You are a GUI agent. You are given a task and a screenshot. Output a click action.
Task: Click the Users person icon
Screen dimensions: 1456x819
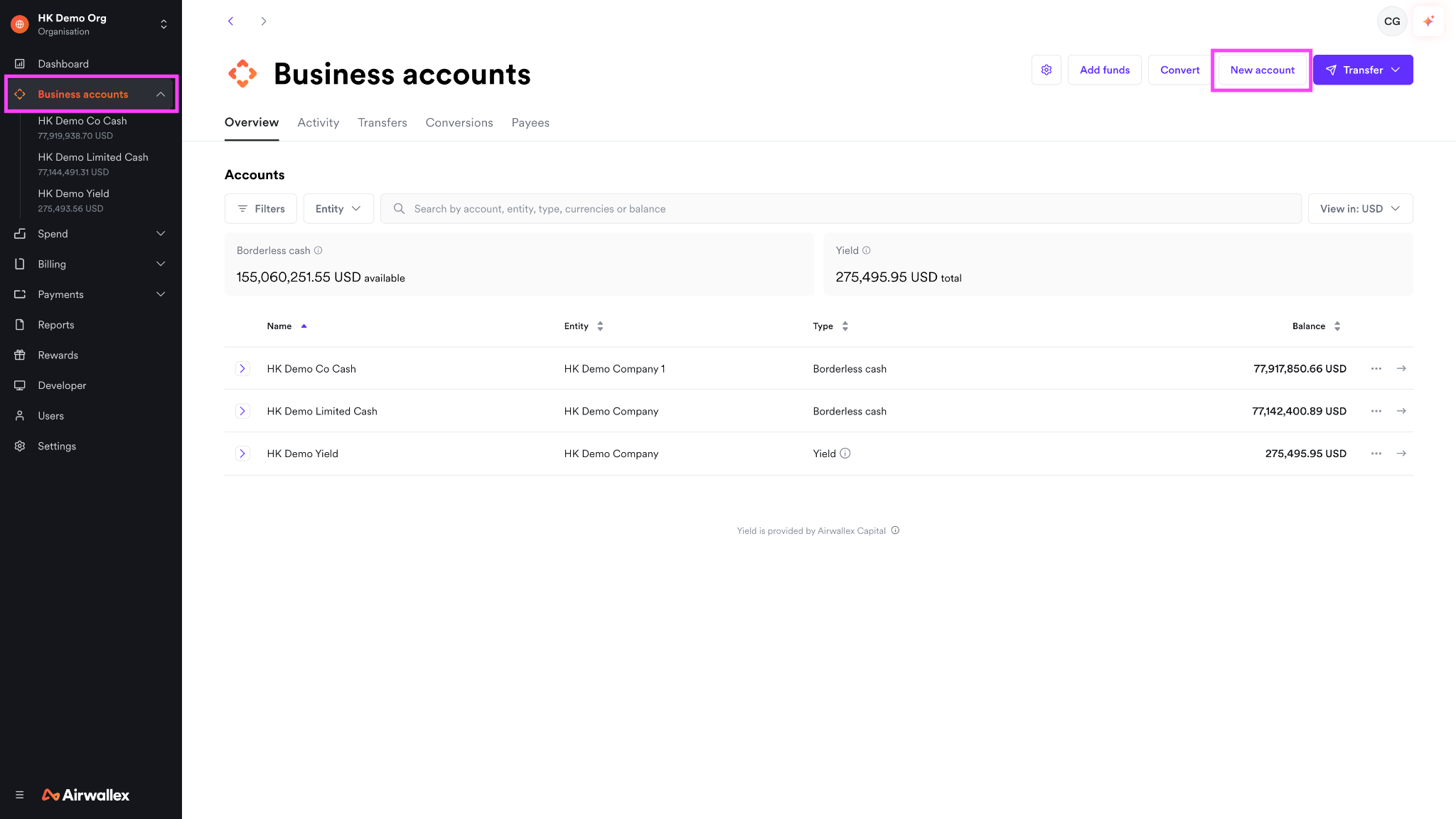pyautogui.click(x=20, y=416)
